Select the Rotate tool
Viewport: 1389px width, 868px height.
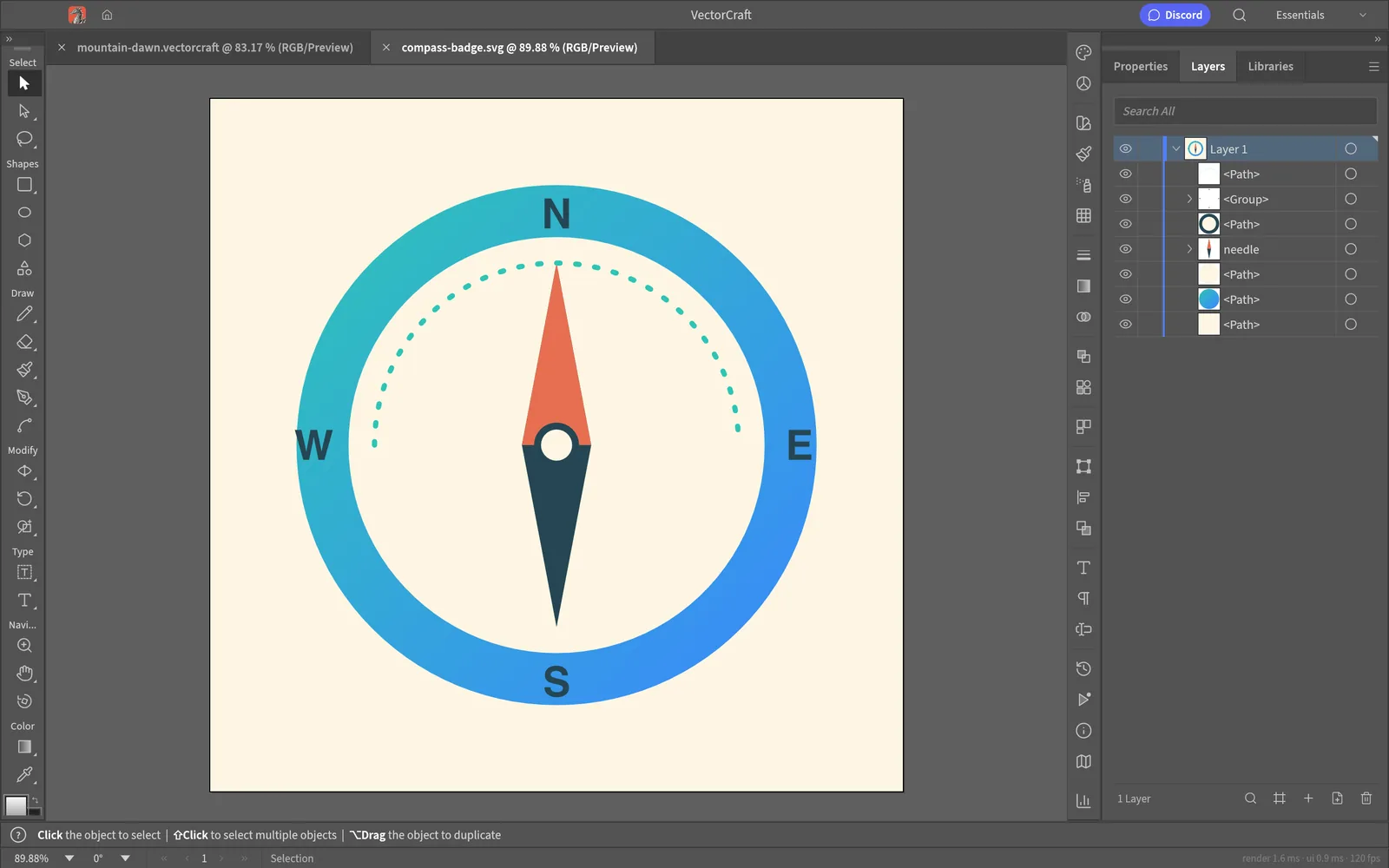pyautogui.click(x=24, y=499)
